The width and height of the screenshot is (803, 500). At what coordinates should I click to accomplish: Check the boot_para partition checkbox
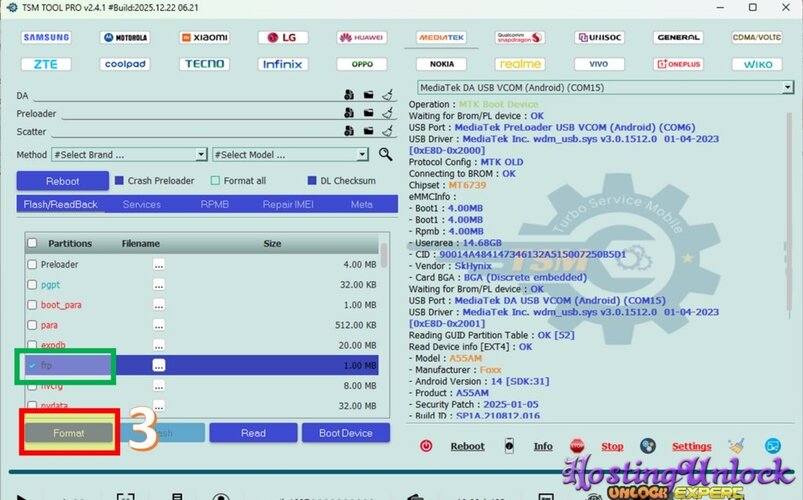pos(32,305)
